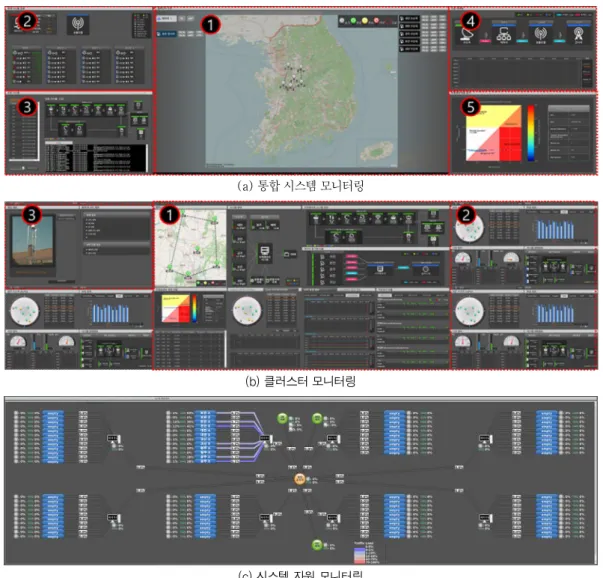Click top-right green node on cluster map (b)
The width and height of the screenshot is (603, 578).
tap(214, 218)
